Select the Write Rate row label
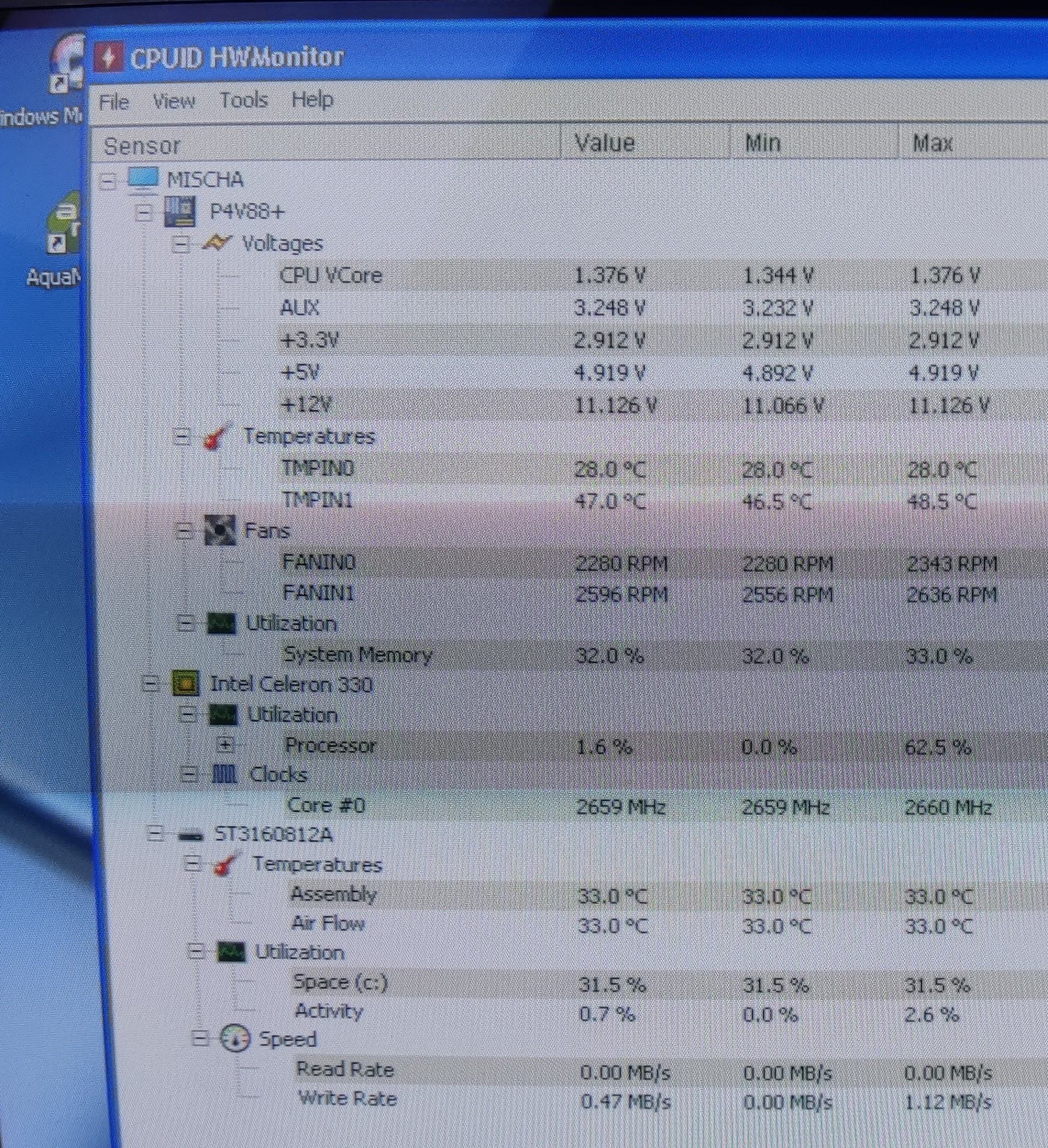Image resolution: width=1048 pixels, height=1148 pixels. [x=348, y=1098]
